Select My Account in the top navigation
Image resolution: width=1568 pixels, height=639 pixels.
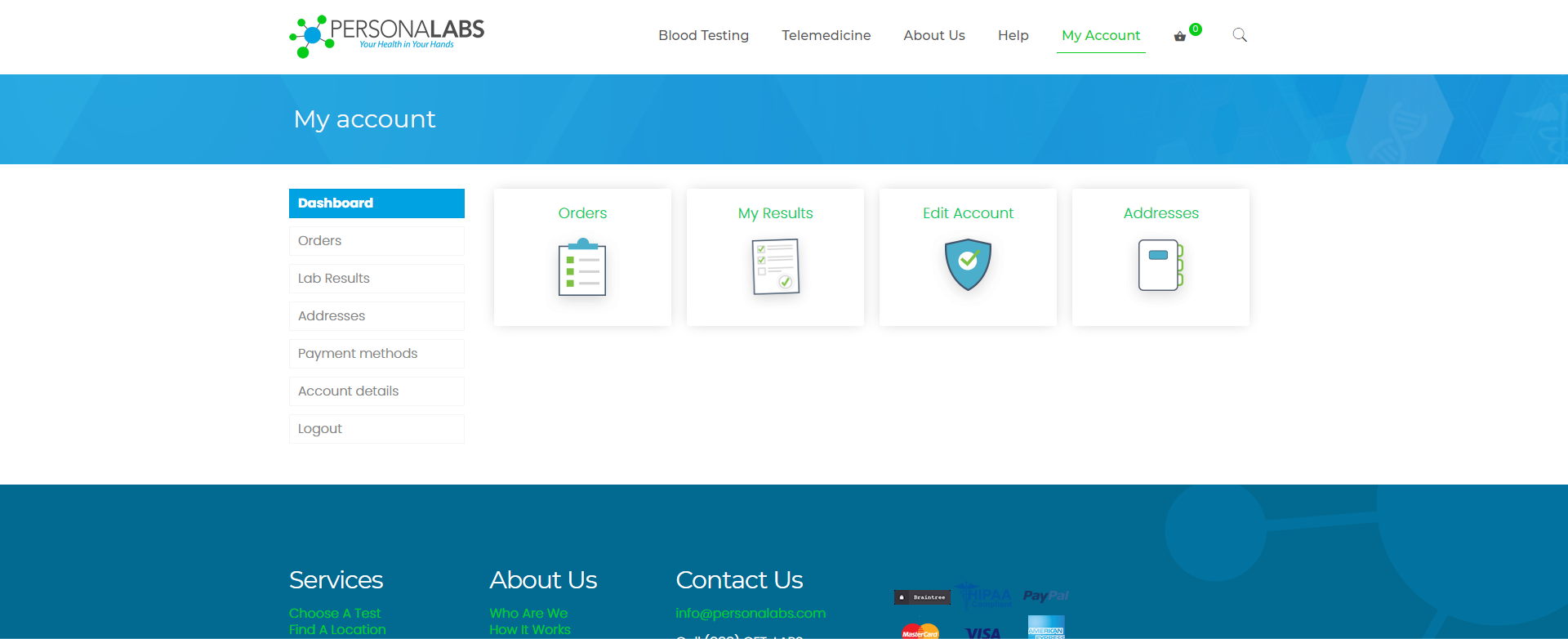1101,35
